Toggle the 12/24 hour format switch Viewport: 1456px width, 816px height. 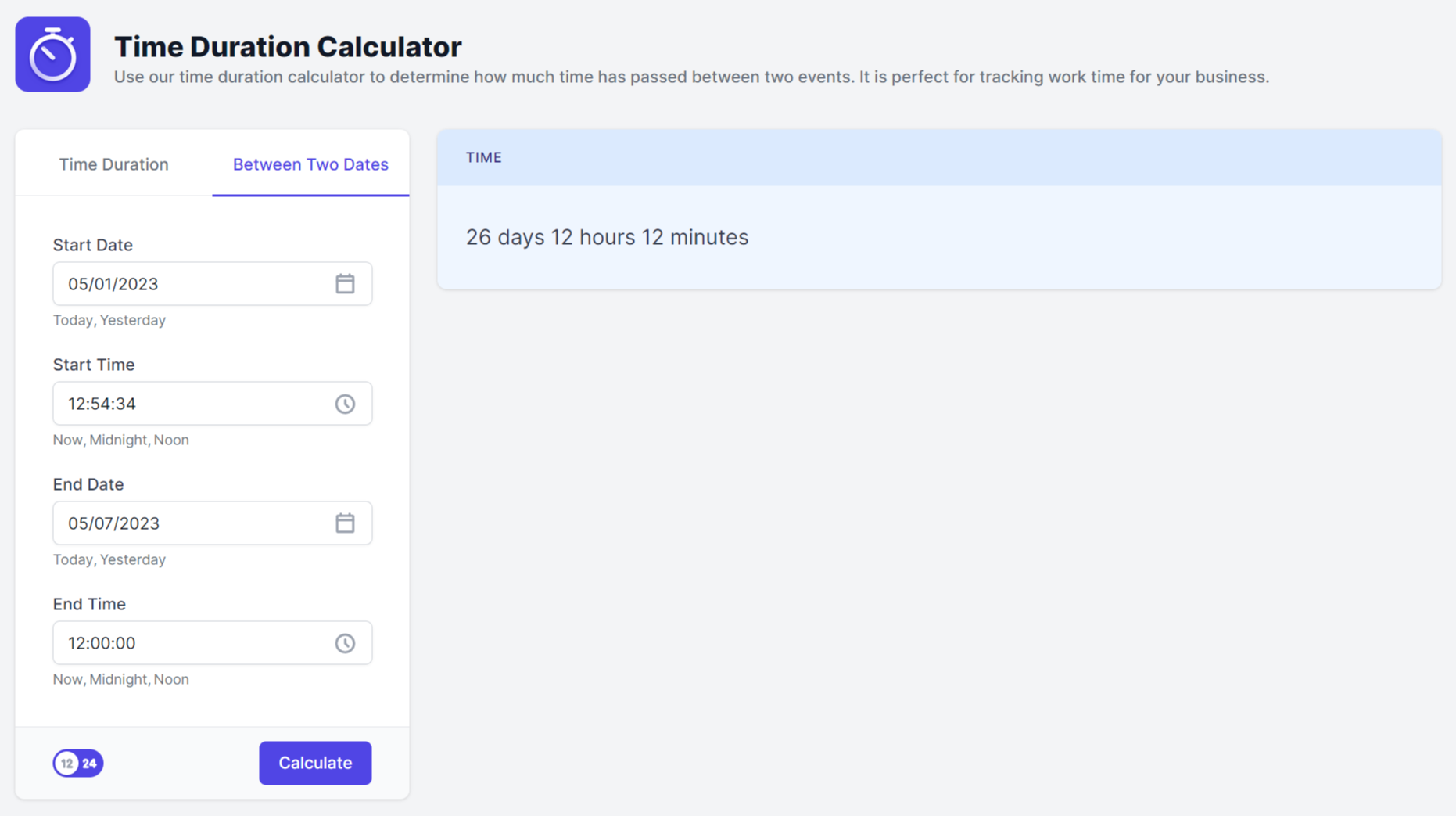coord(78,763)
